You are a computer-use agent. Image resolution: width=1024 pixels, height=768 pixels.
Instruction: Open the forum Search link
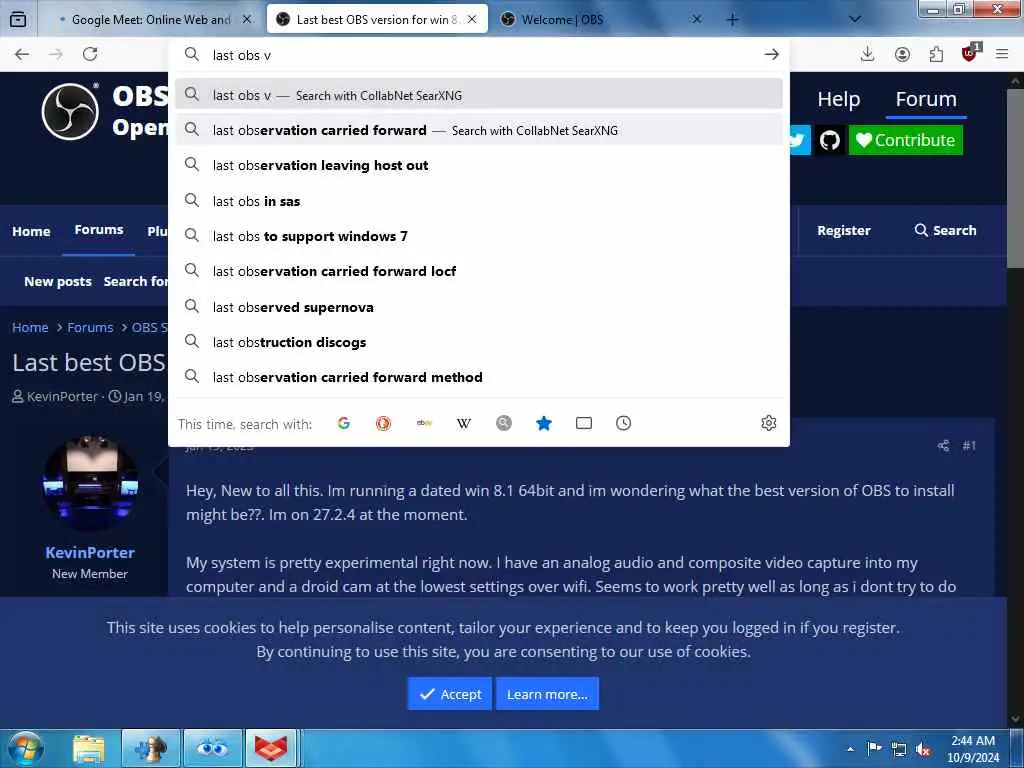(946, 231)
